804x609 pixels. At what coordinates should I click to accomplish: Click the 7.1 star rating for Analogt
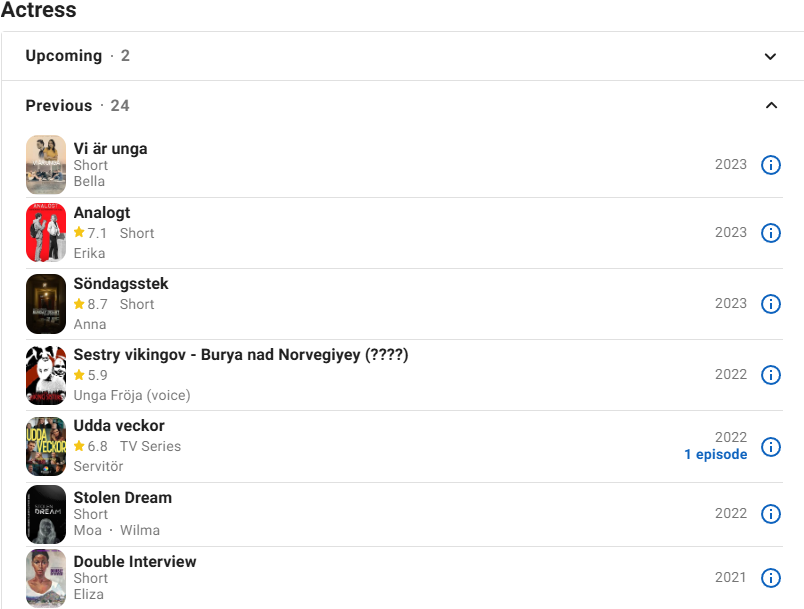(x=90, y=233)
